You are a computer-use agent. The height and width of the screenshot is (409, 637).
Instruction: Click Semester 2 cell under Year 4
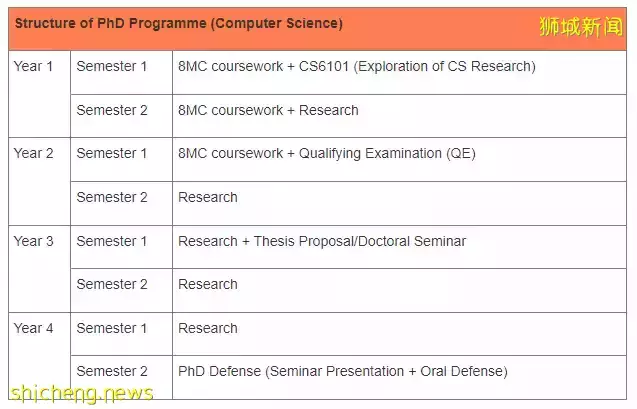[112, 371]
